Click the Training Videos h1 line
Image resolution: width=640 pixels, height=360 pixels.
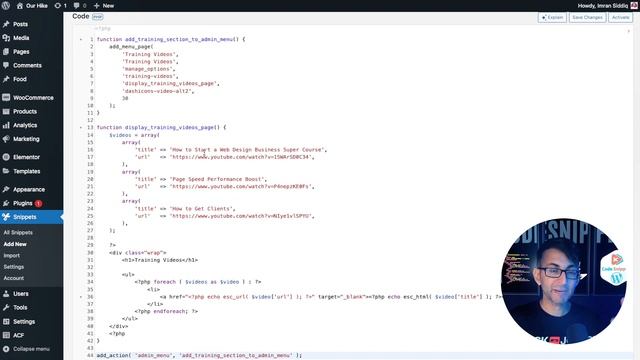click(159, 260)
